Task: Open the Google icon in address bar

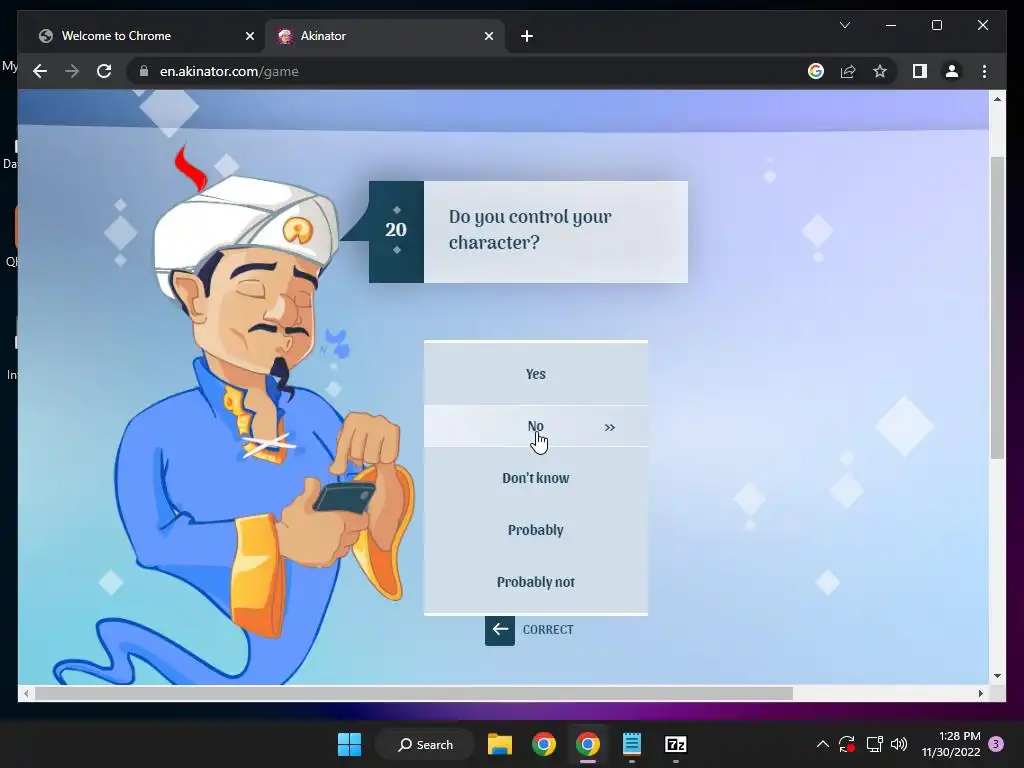Action: click(x=816, y=71)
